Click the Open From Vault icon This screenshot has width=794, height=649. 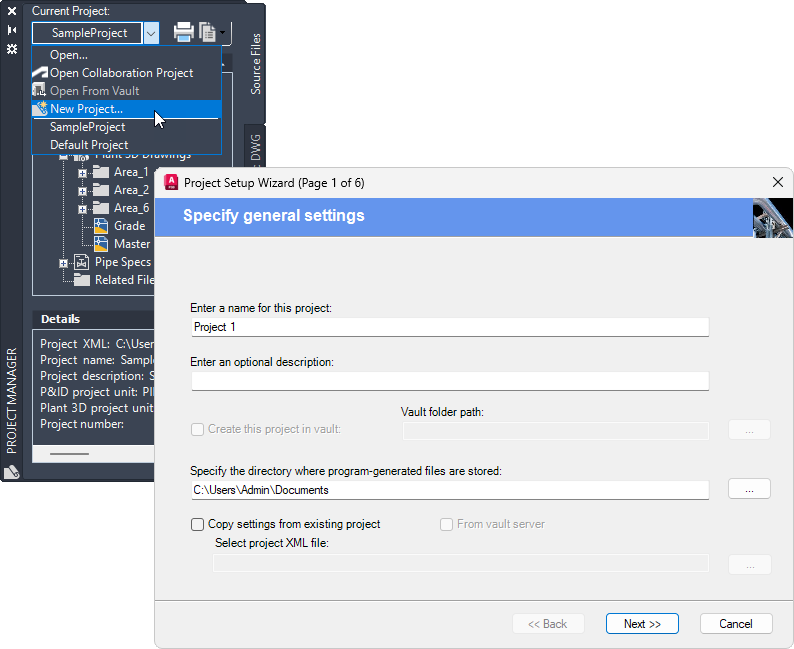click(x=39, y=91)
